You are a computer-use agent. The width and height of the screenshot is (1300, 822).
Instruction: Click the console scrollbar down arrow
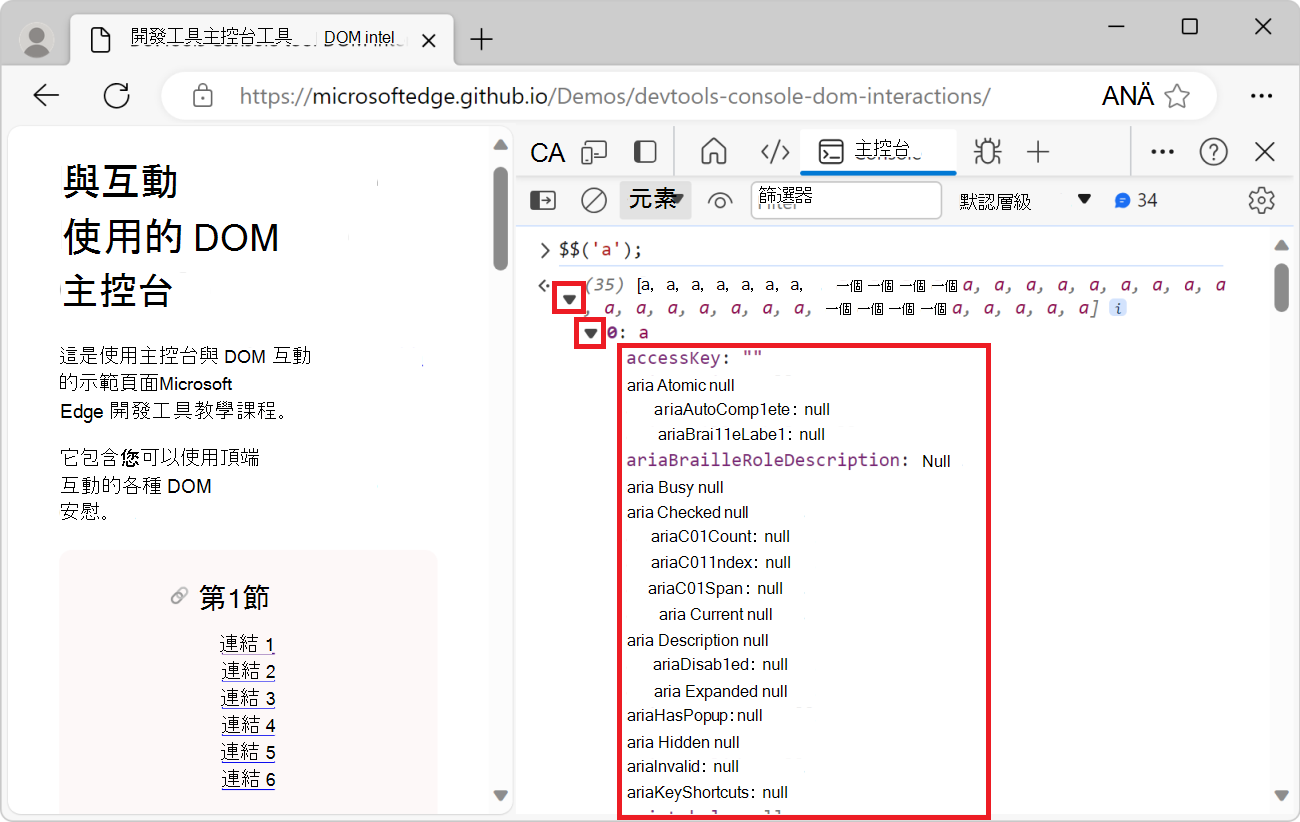[1281, 795]
